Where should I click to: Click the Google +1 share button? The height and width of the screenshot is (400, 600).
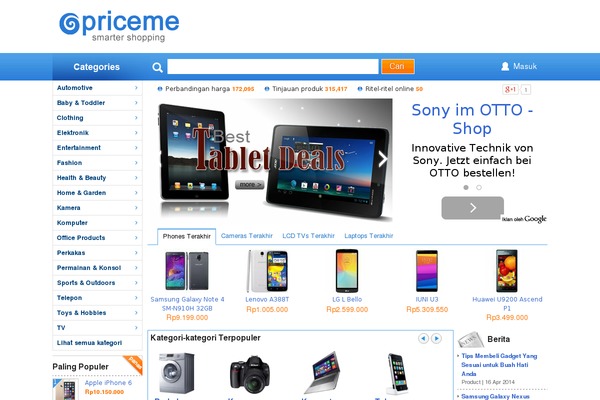coord(510,89)
